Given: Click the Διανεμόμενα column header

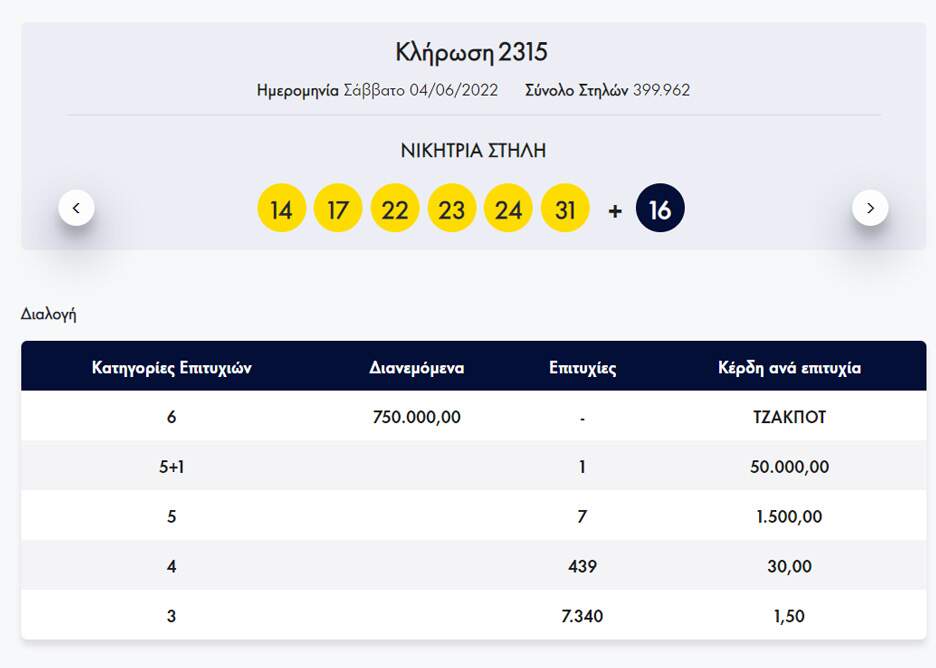Looking at the screenshot, I should (x=416, y=368).
